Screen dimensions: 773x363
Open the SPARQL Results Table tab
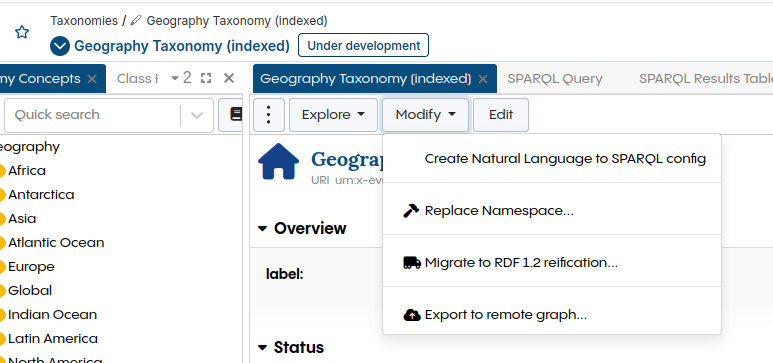pos(705,79)
